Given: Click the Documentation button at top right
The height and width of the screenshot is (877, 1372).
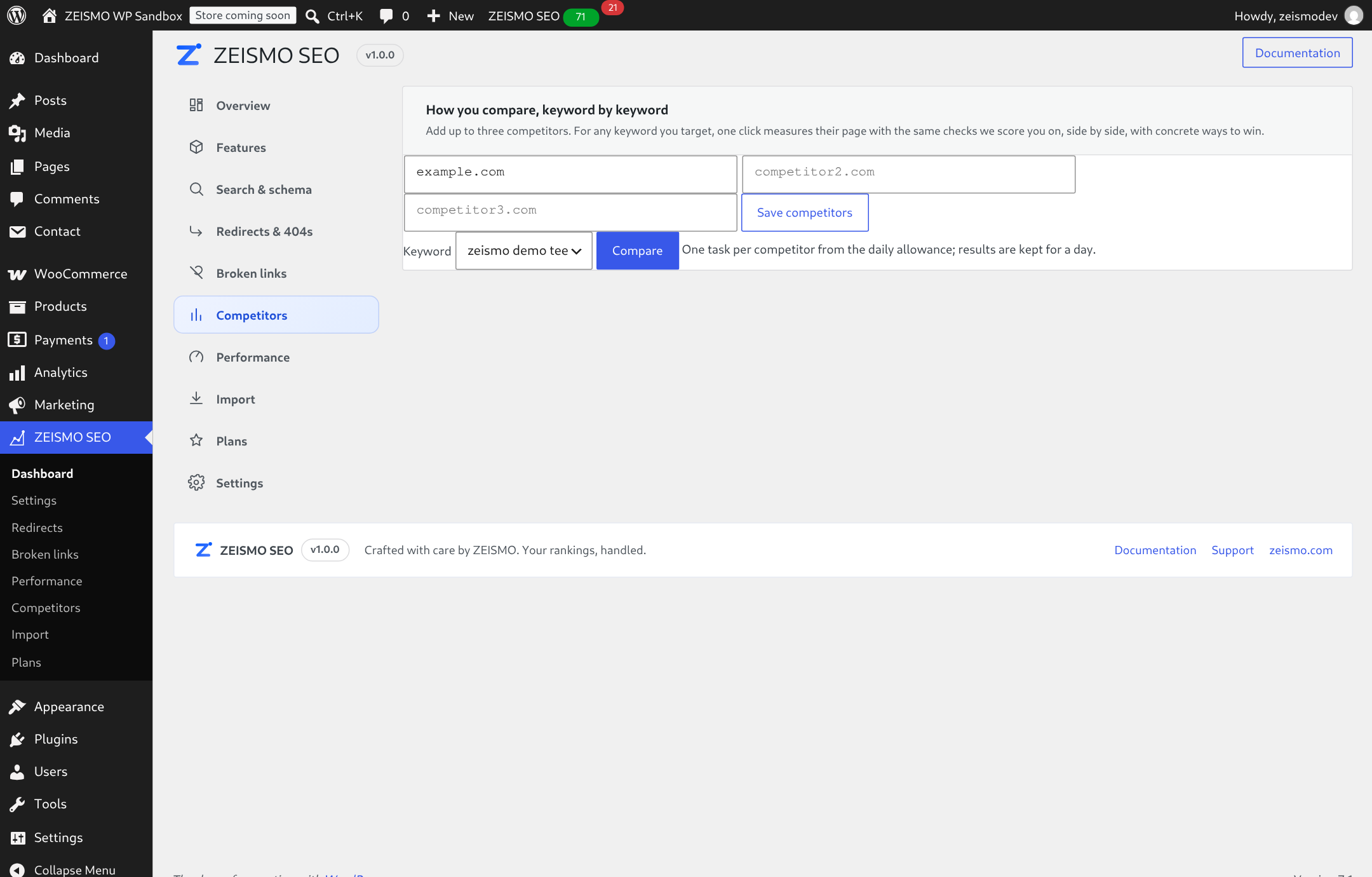Looking at the screenshot, I should pos(1297,53).
